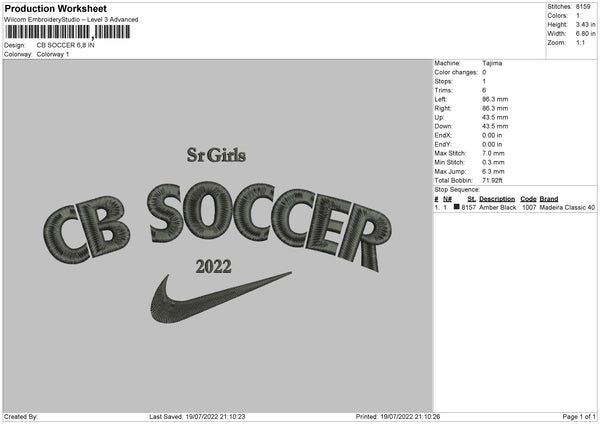Image resolution: width=600 pixels, height=424 pixels.
Task: Click the barcode under the header
Action: click(68, 32)
